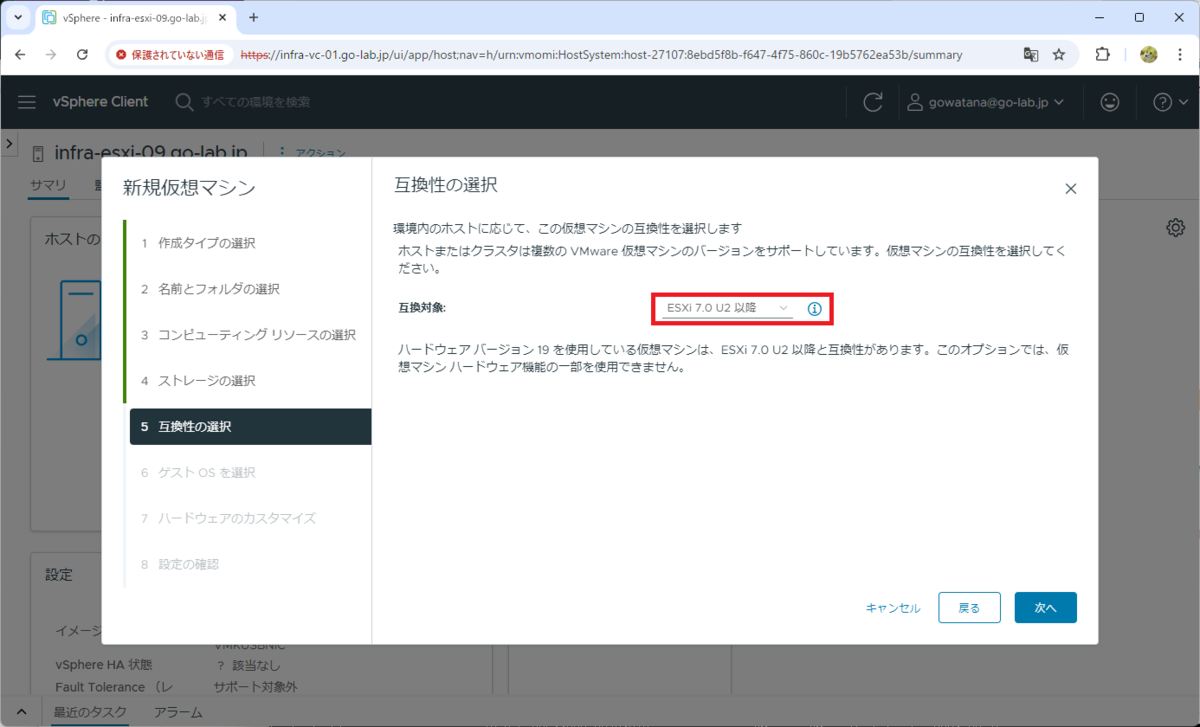1200x727 pixels.
Task: Close the vSphere browser tab
Action: point(222,18)
